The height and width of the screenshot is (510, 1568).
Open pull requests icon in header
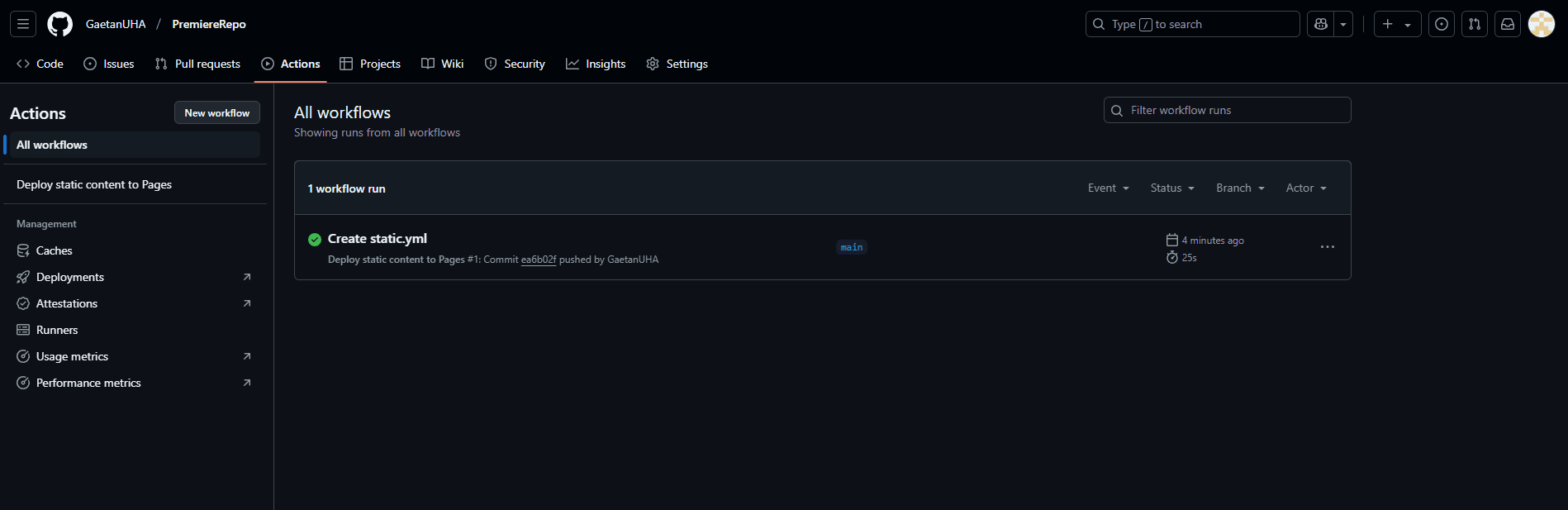click(1475, 24)
